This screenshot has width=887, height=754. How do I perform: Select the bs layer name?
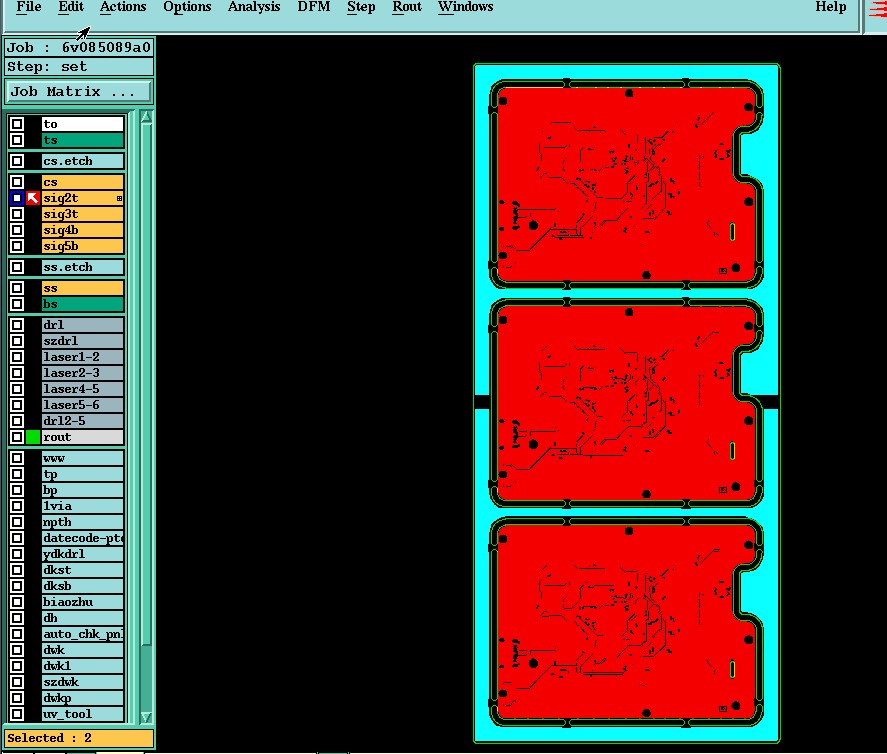pos(83,304)
